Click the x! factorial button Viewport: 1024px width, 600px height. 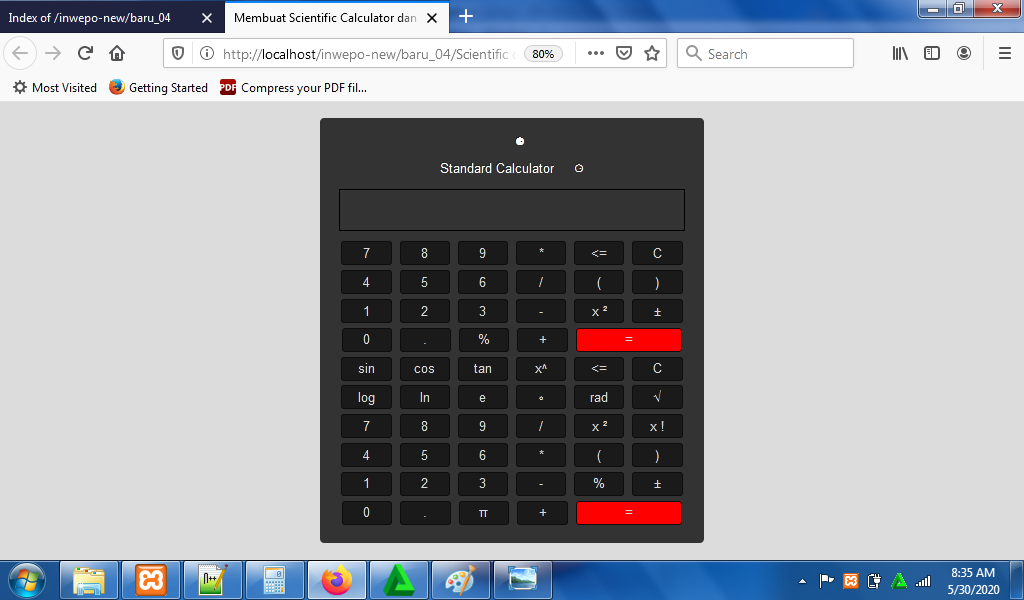pyautogui.click(x=657, y=426)
